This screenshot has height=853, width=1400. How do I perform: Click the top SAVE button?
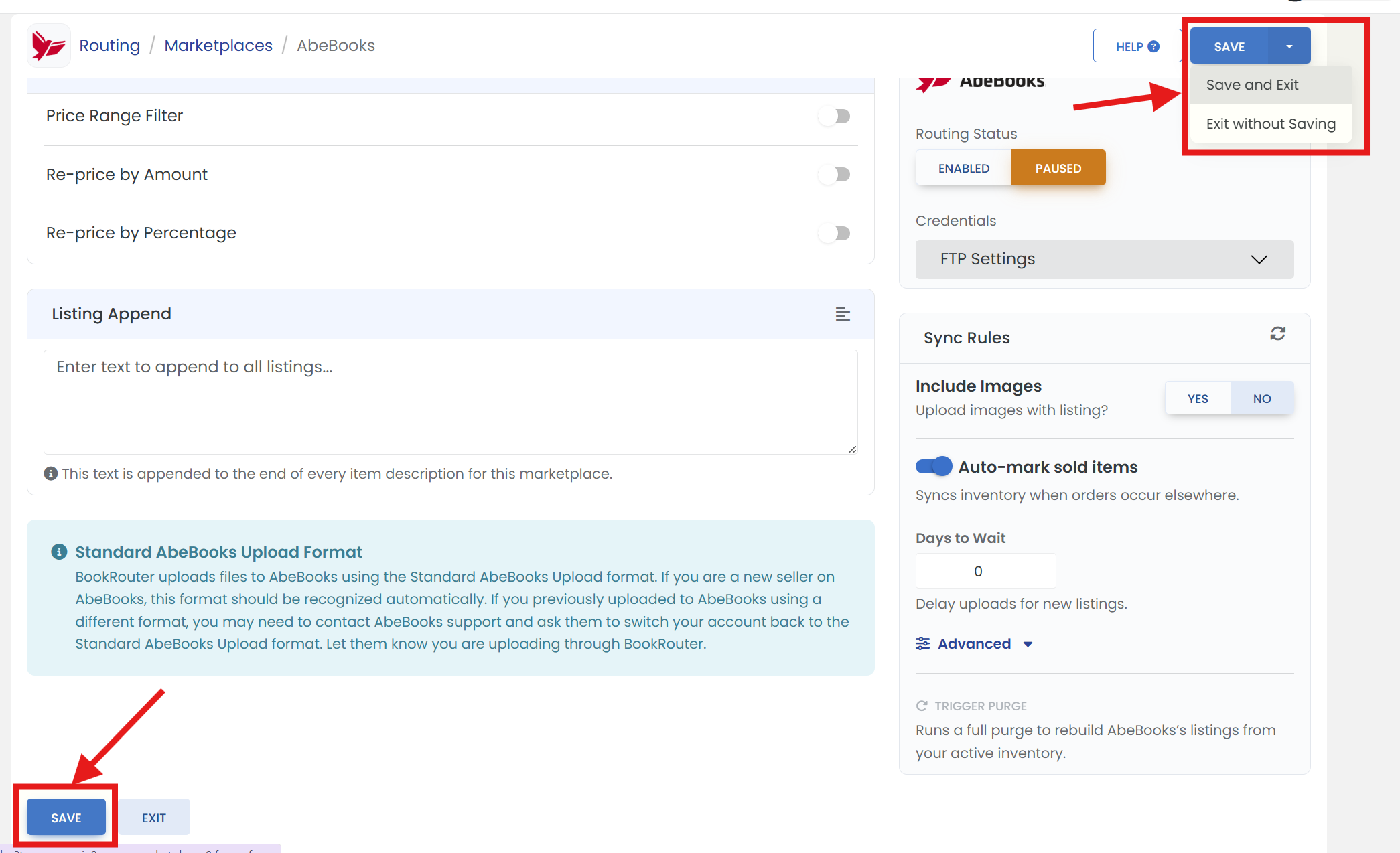click(x=1230, y=46)
